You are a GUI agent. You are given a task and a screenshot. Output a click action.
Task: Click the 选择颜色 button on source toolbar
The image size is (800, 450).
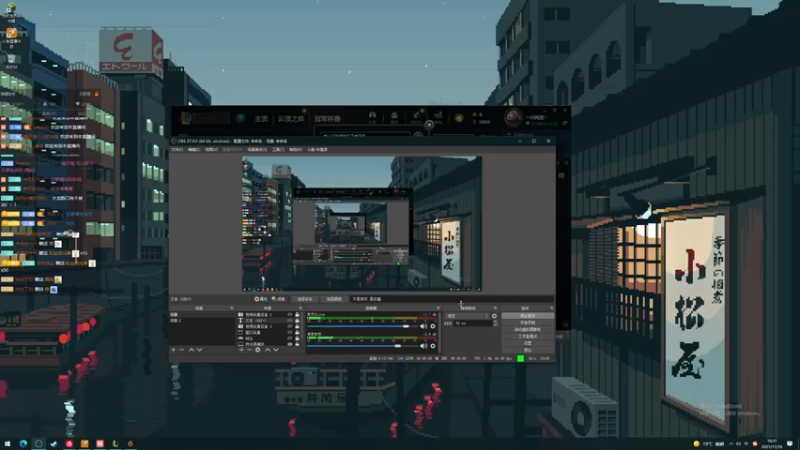(335, 299)
